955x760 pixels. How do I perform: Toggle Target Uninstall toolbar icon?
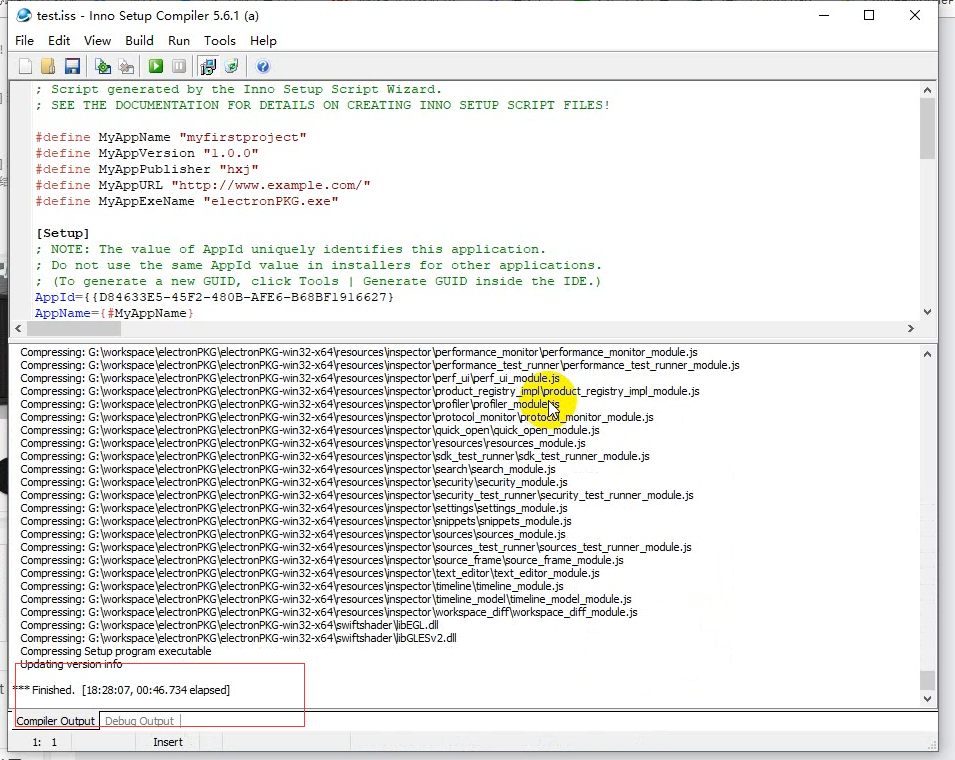coord(231,66)
